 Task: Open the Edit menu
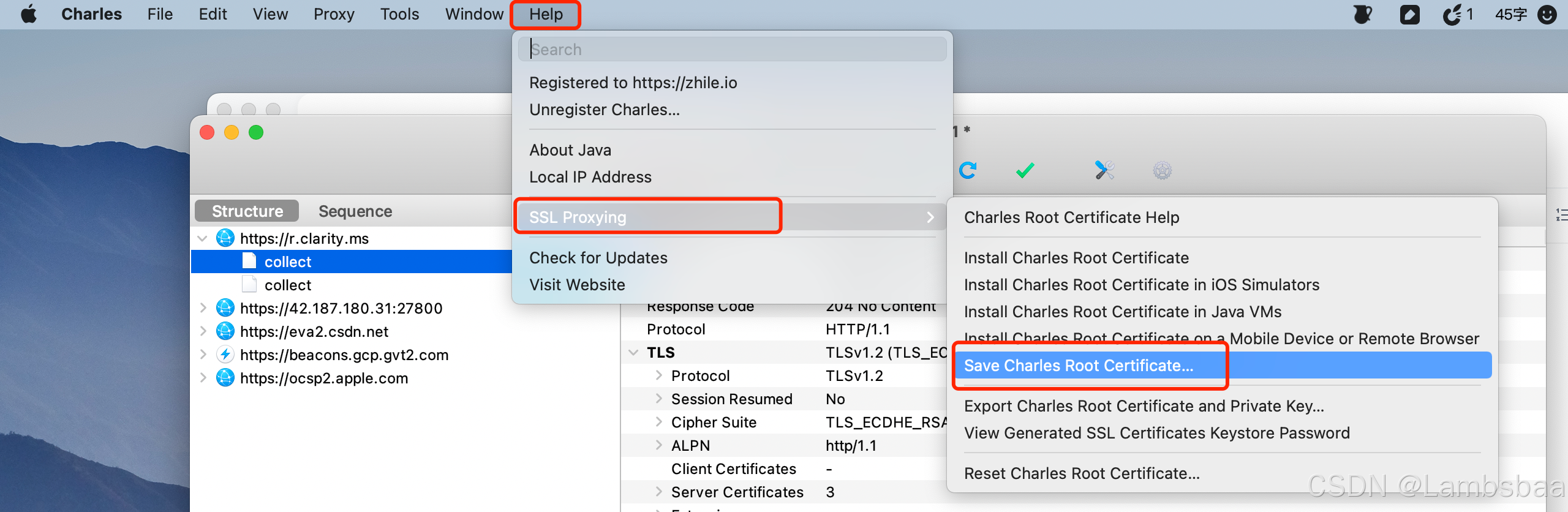coord(213,14)
